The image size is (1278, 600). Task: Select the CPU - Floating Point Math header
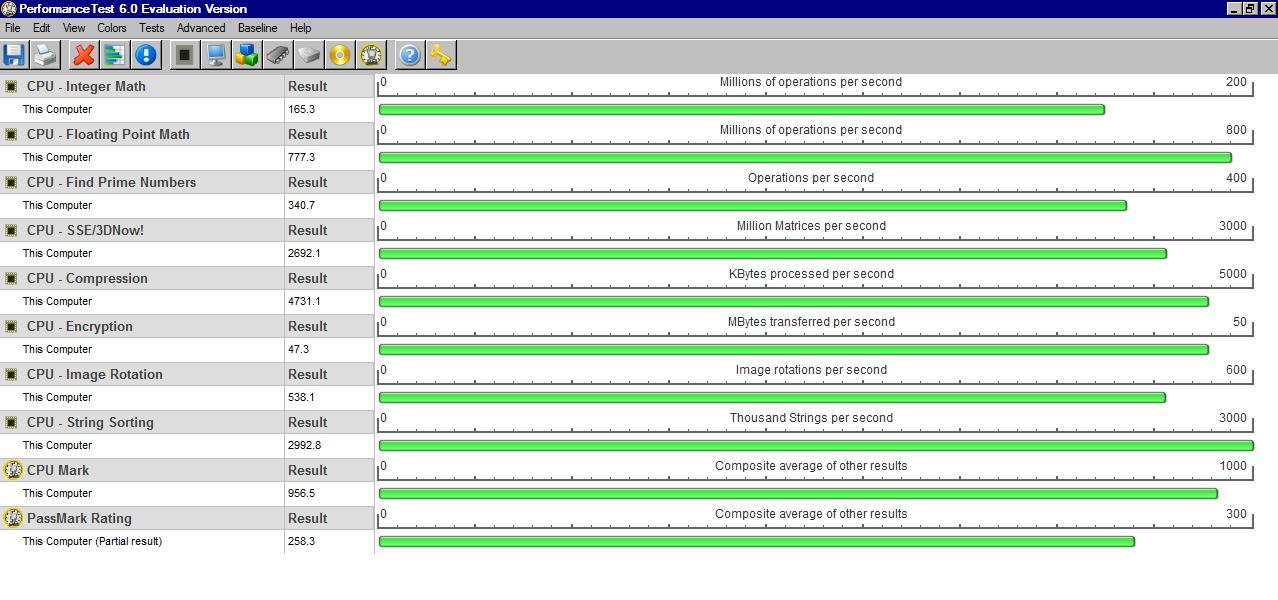[x=108, y=134]
